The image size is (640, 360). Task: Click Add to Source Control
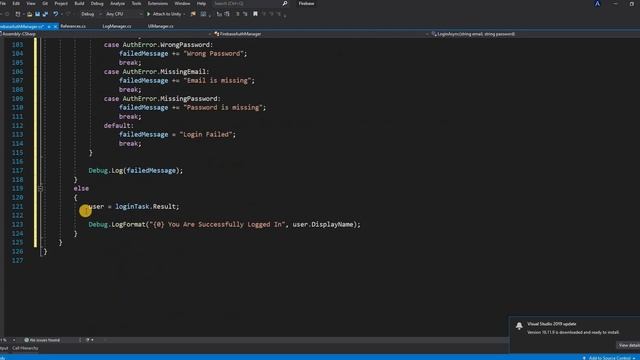609,358
